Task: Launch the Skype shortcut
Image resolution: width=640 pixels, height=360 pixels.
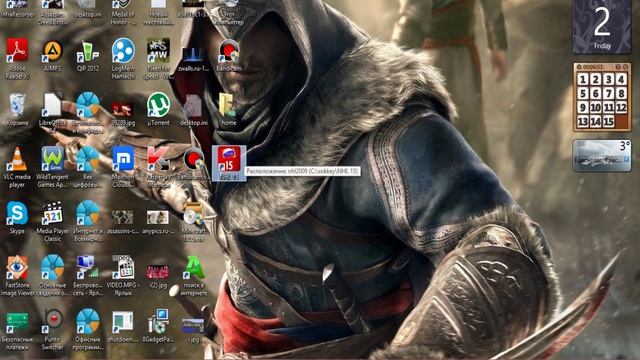Action: pos(17,213)
